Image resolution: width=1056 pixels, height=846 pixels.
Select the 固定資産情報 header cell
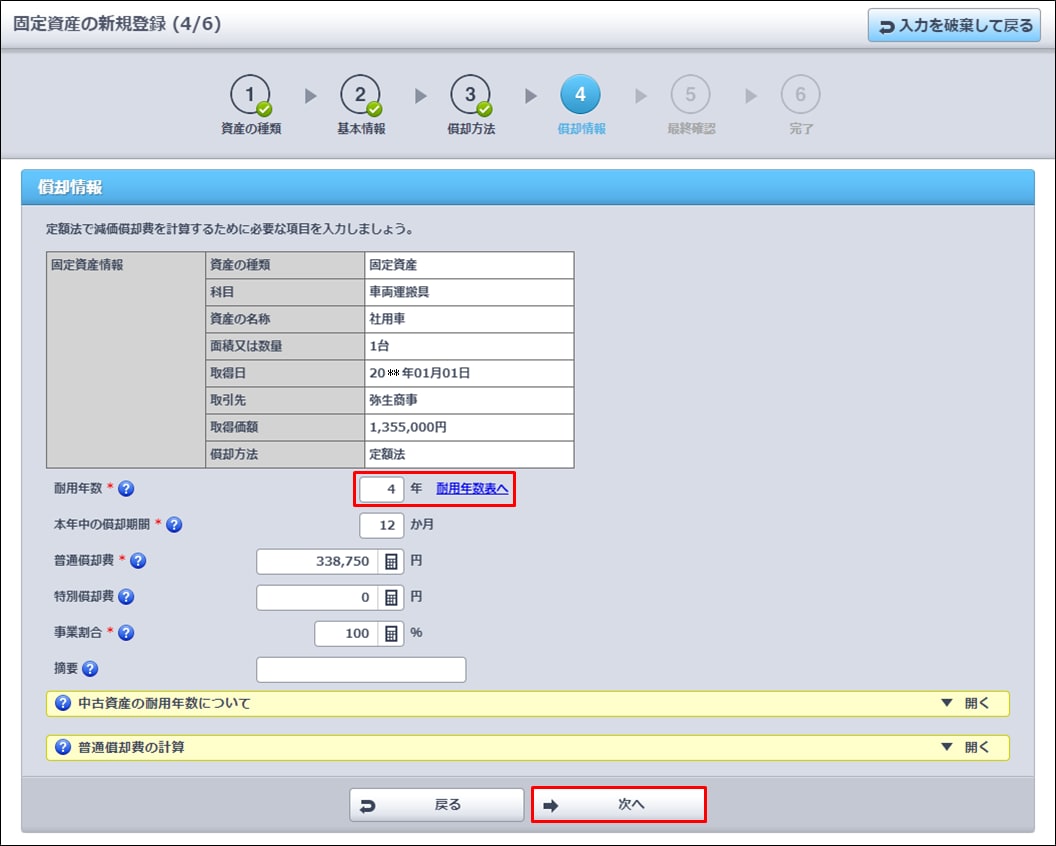click(x=126, y=360)
